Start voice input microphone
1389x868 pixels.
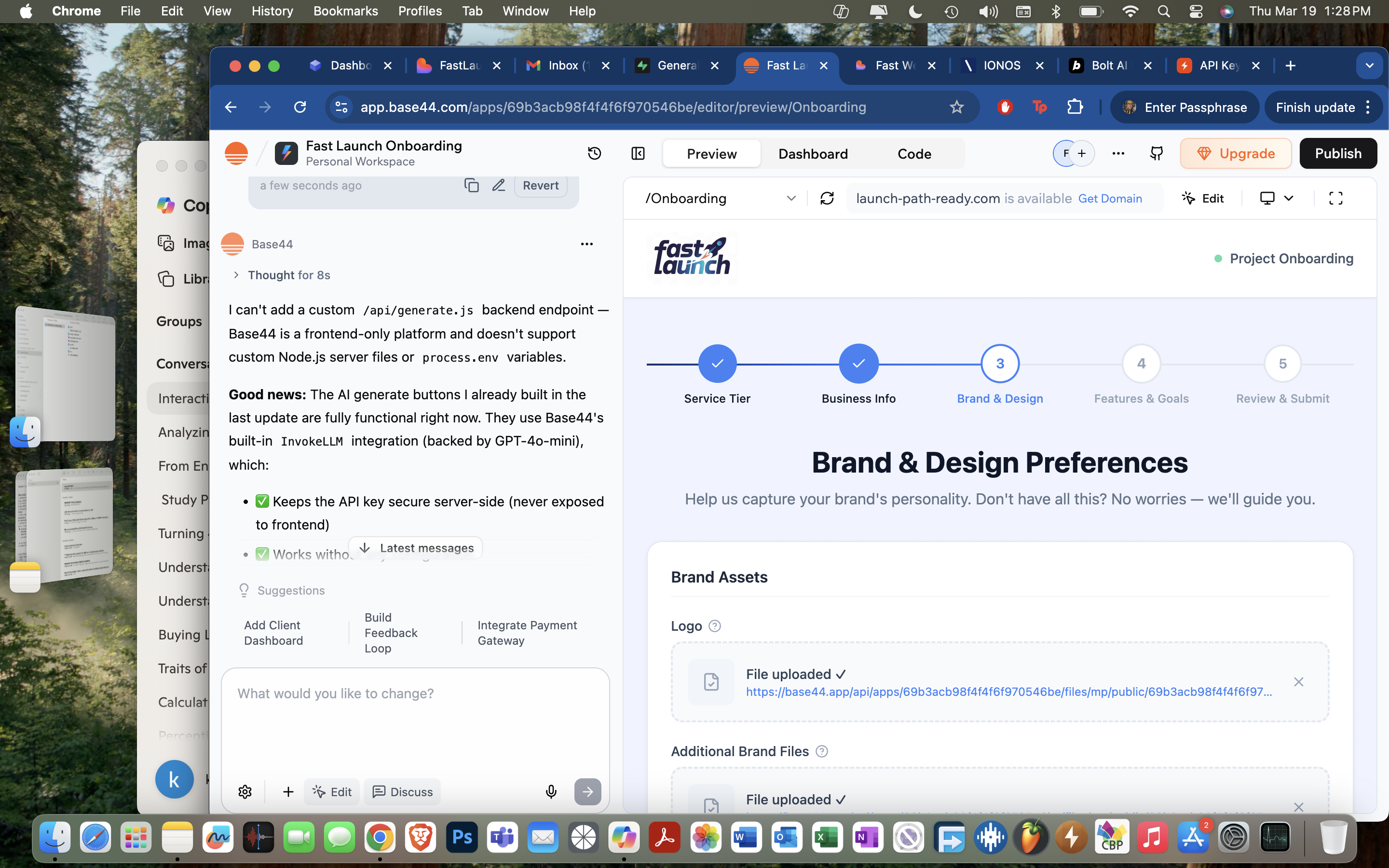pos(551,792)
